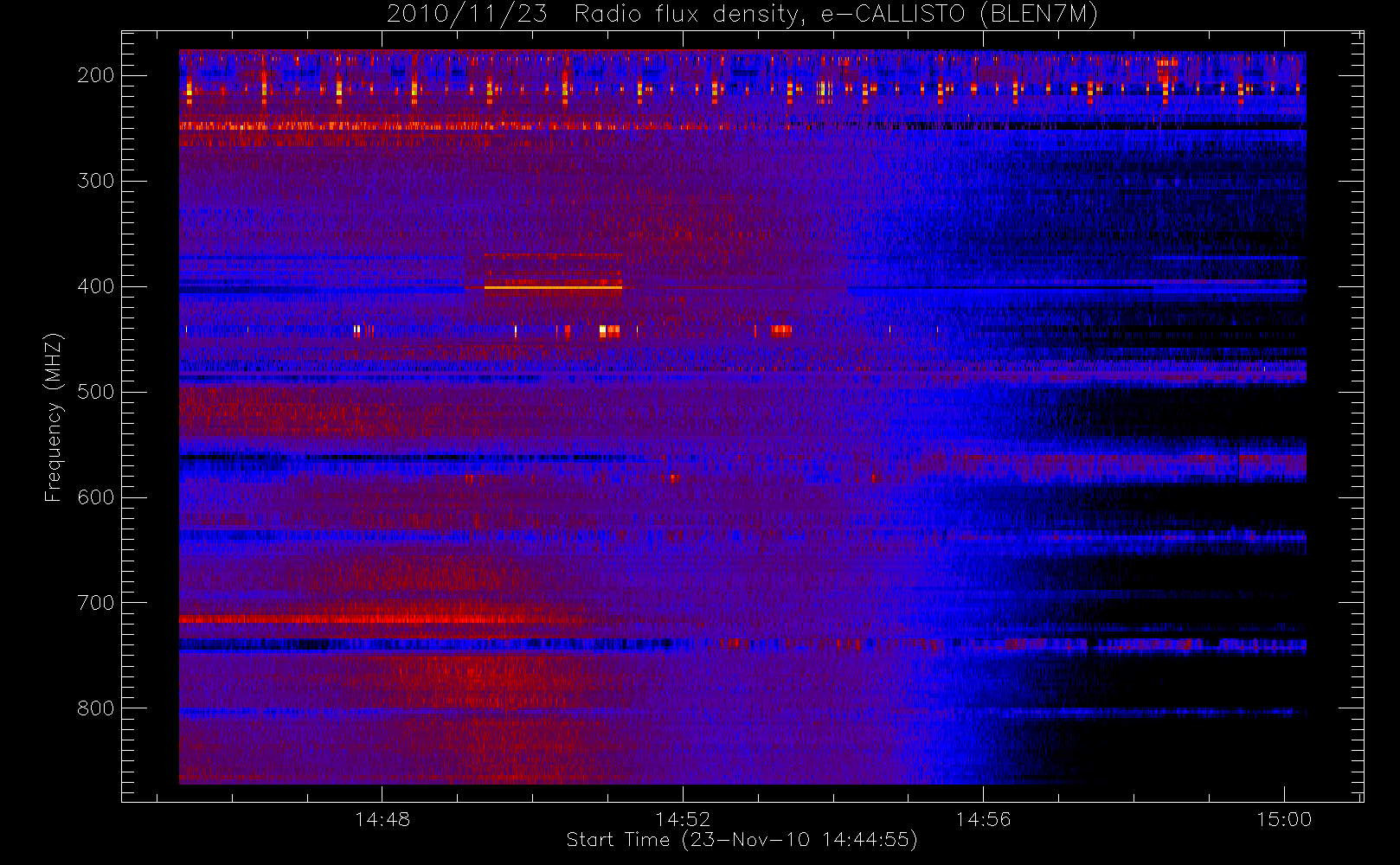Click the 600 frequency tick label
Viewport: 1400px width, 865px height.
pyautogui.click(x=96, y=497)
